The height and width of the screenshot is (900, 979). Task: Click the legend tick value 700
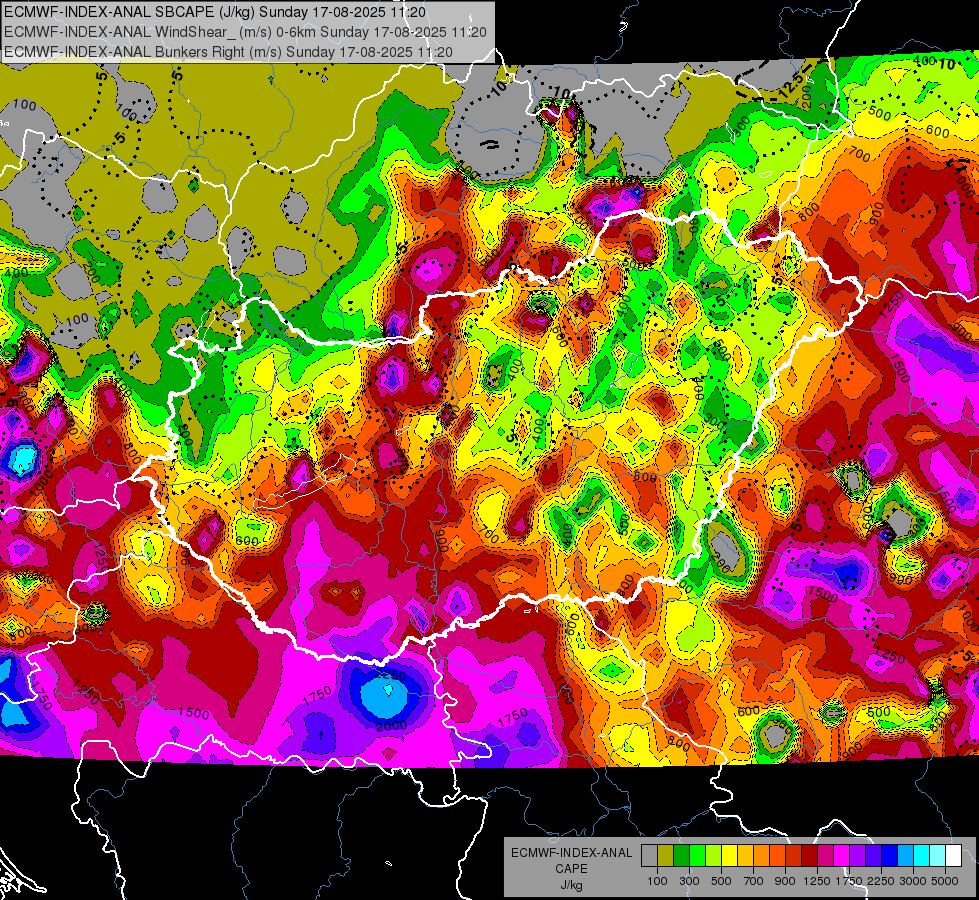coord(754,881)
